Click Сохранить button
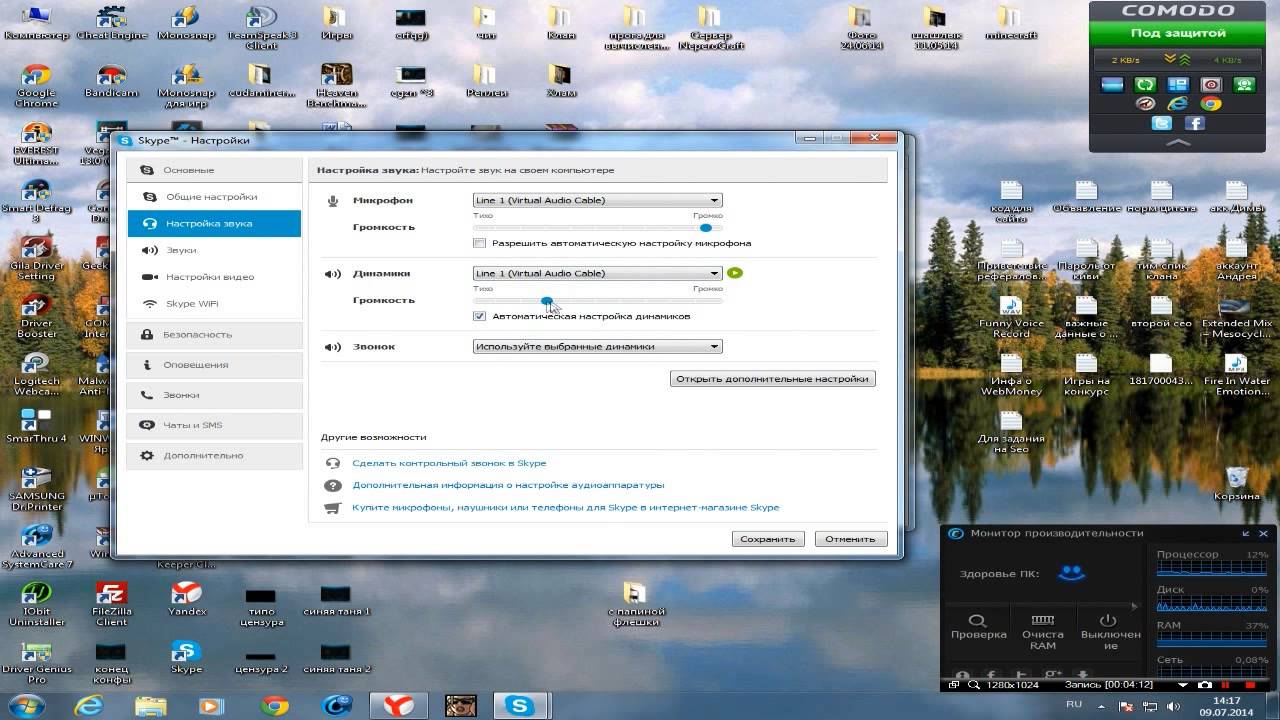 tap(768, 538)
